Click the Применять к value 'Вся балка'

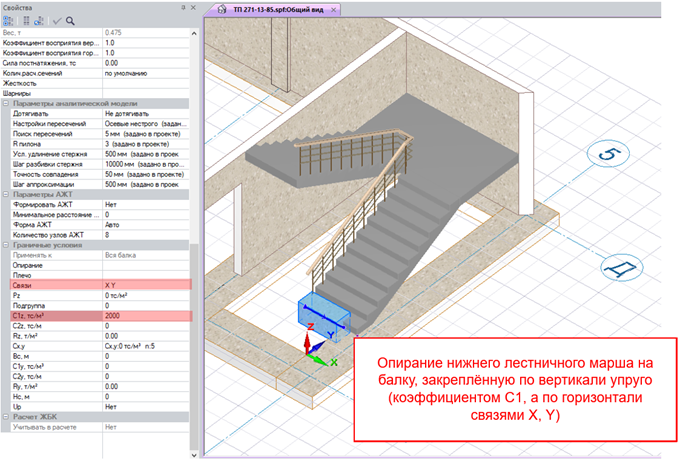(x=146, y=255)
